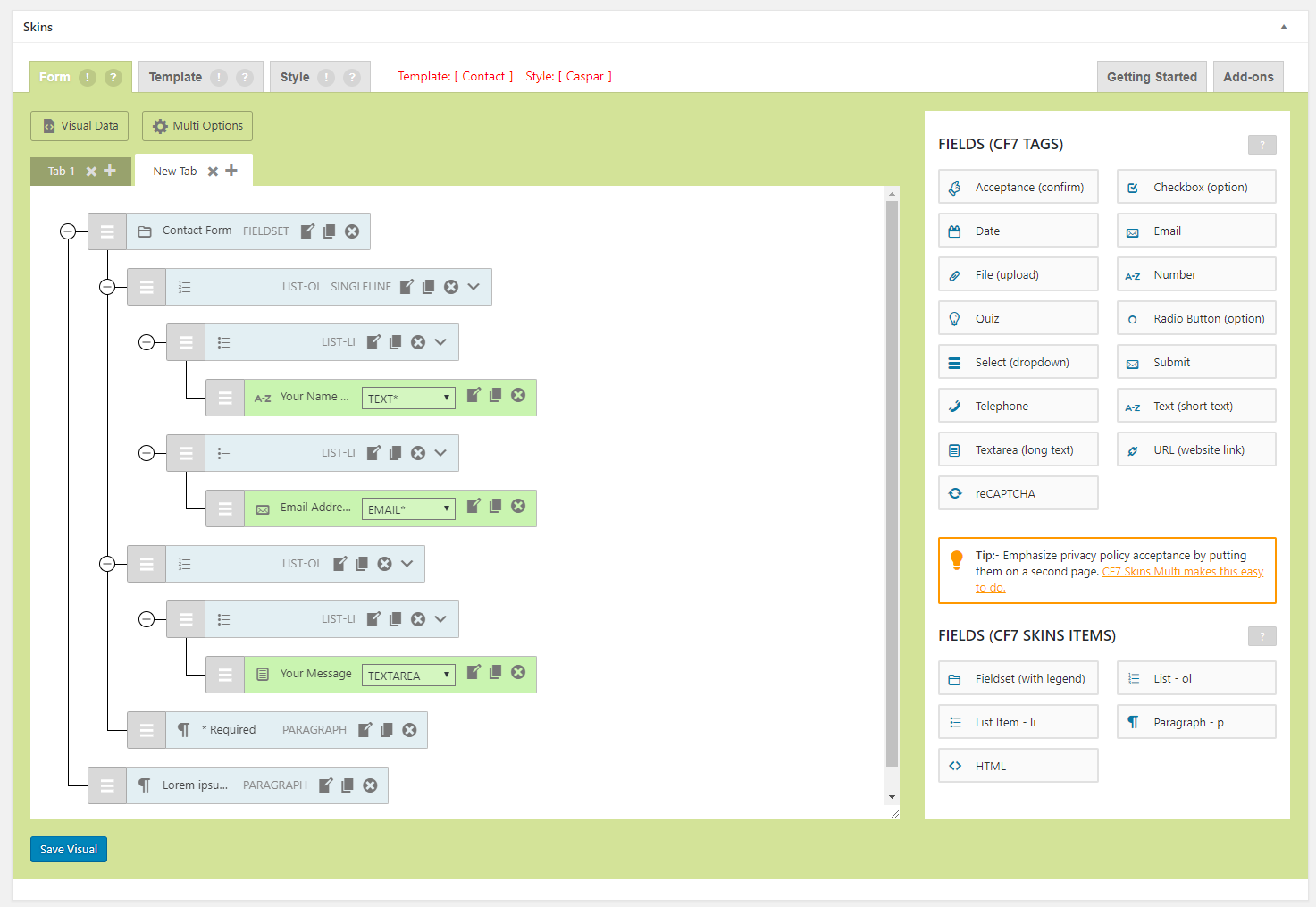Toggle the Skins panel collapse arrow
The height and width of the screenshot is (907, 1316).
point(1284,27)
